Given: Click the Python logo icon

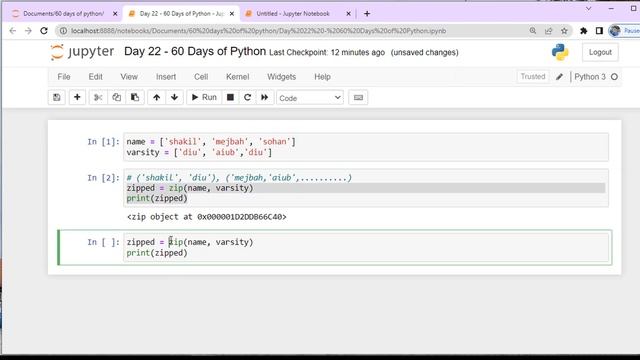Looking at the screenshot, I should click(560, 52).
